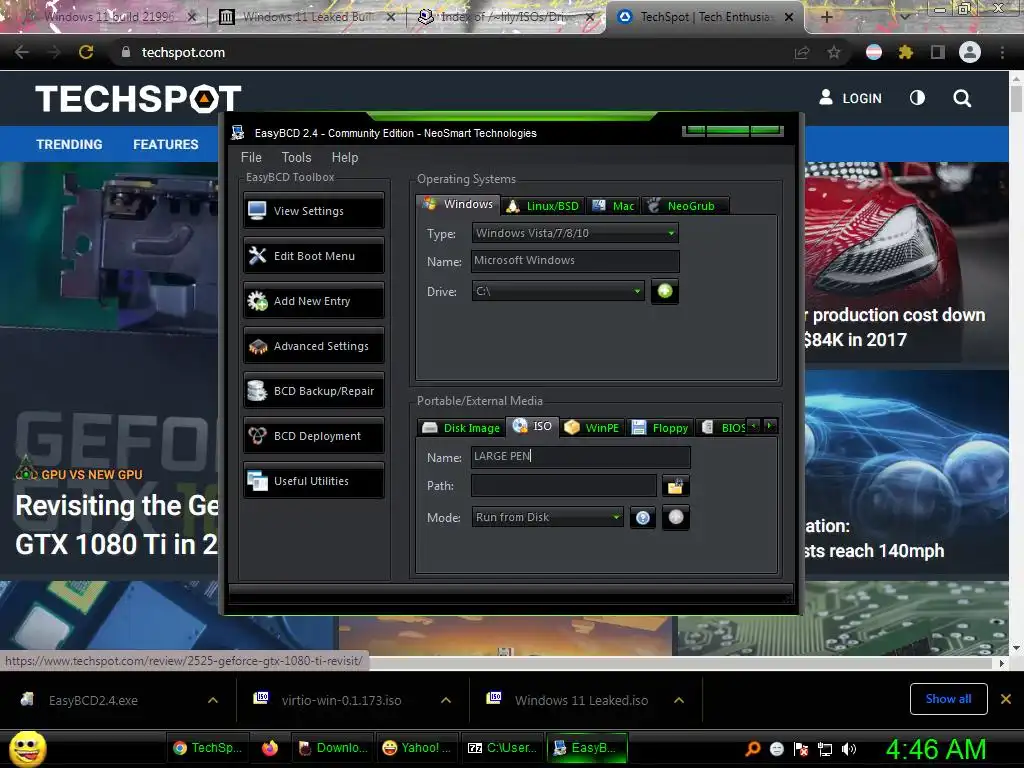Viewport: 1024px width, 768px height.
Task: Click the taskbar search magnifier tray icon
Action: [752, 749]
